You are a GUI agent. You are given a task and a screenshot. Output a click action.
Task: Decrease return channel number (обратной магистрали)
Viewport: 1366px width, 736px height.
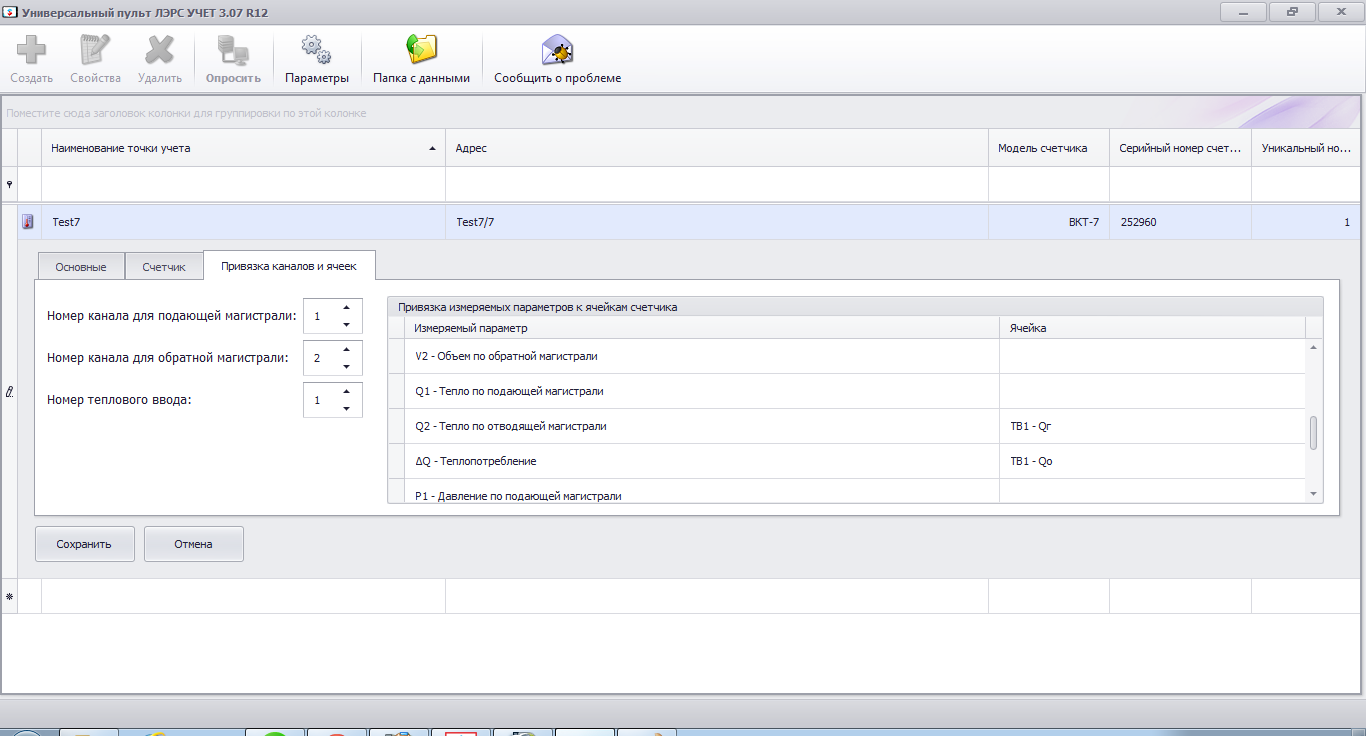click(346, 366)
